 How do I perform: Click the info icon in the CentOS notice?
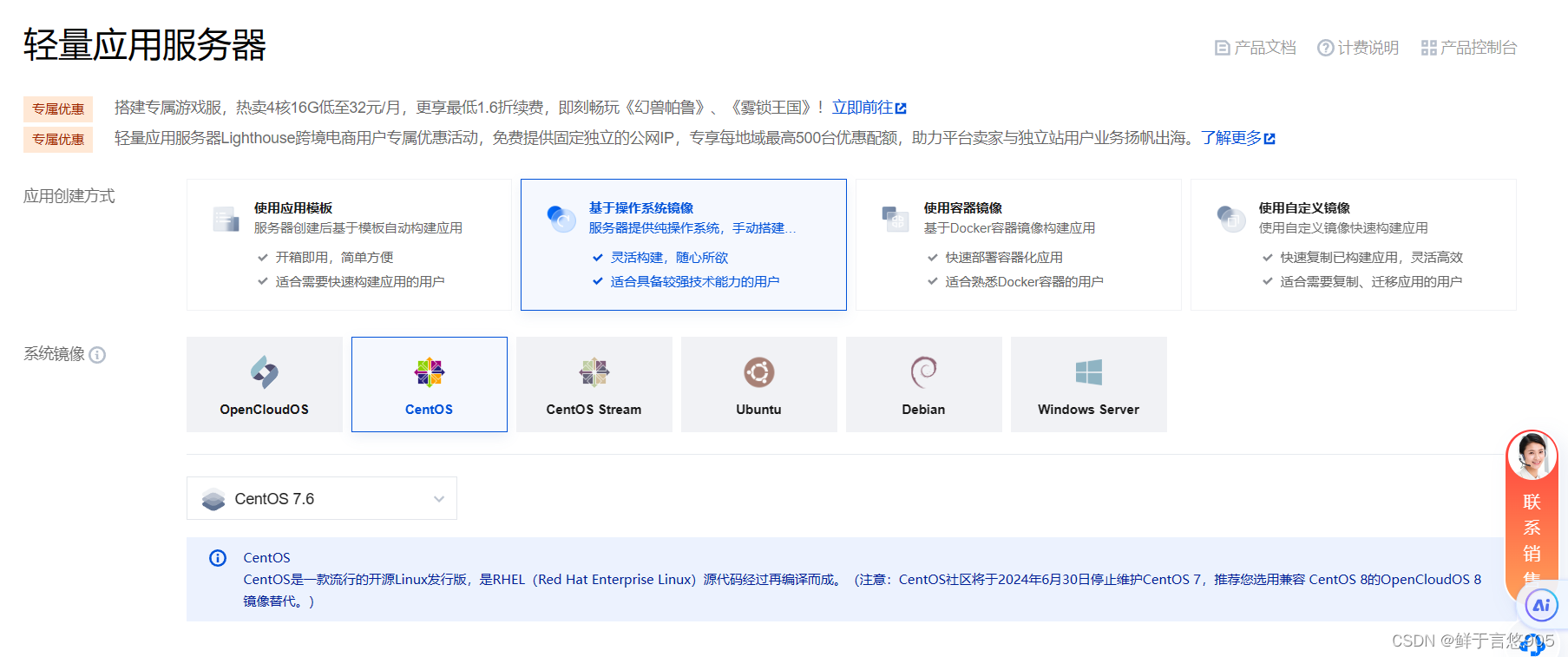point(218,558)
